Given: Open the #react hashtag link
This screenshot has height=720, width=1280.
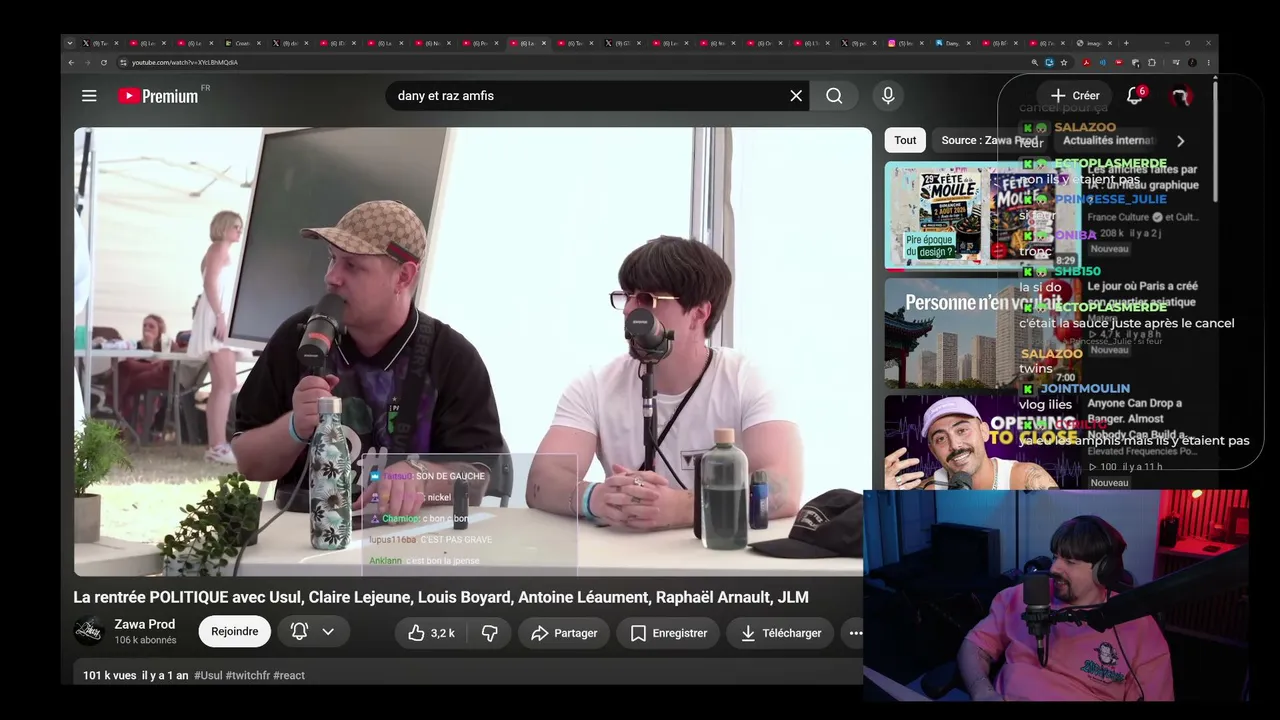Looking at the screenshot, I should point(289,676).
